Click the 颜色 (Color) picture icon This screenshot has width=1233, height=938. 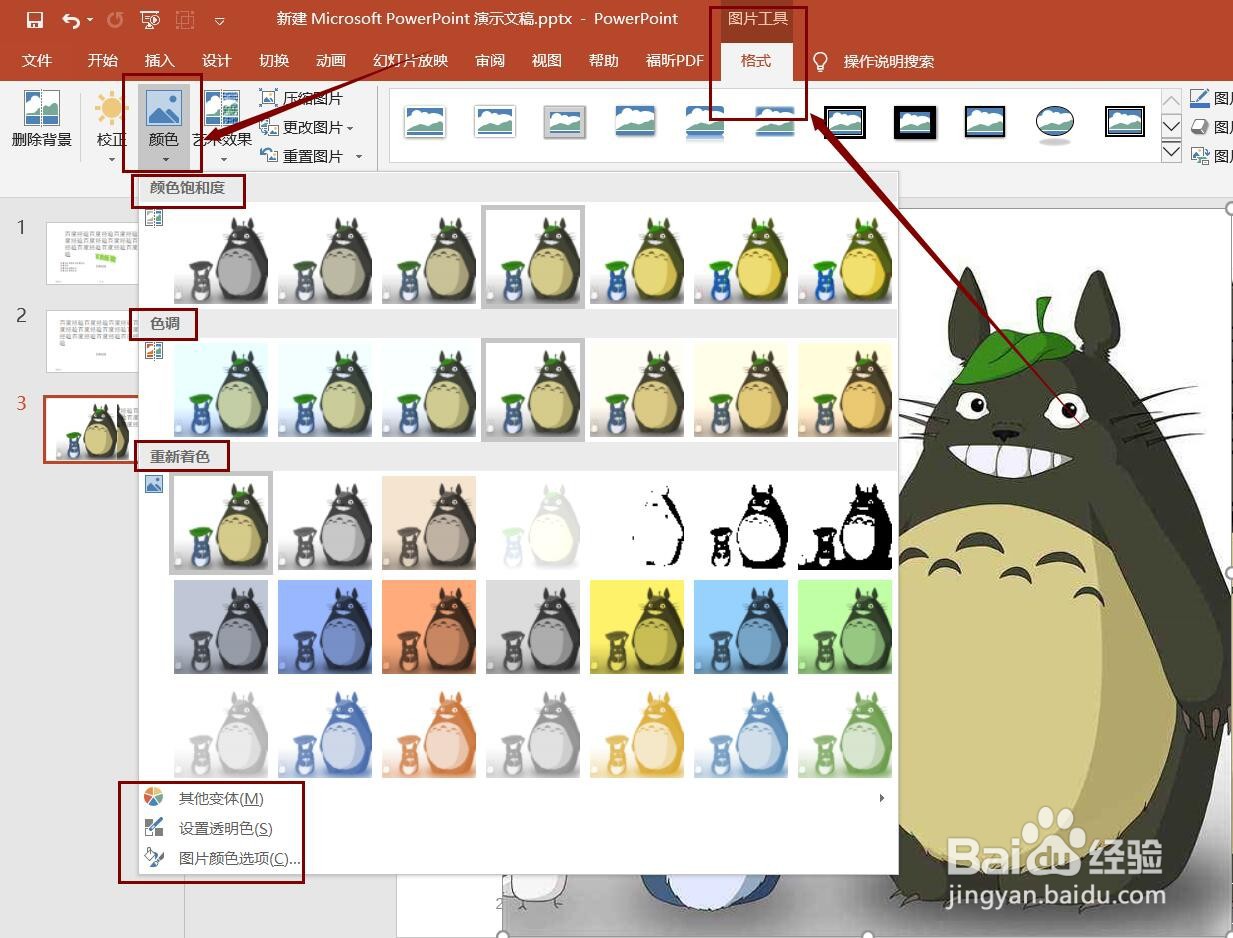163,108
